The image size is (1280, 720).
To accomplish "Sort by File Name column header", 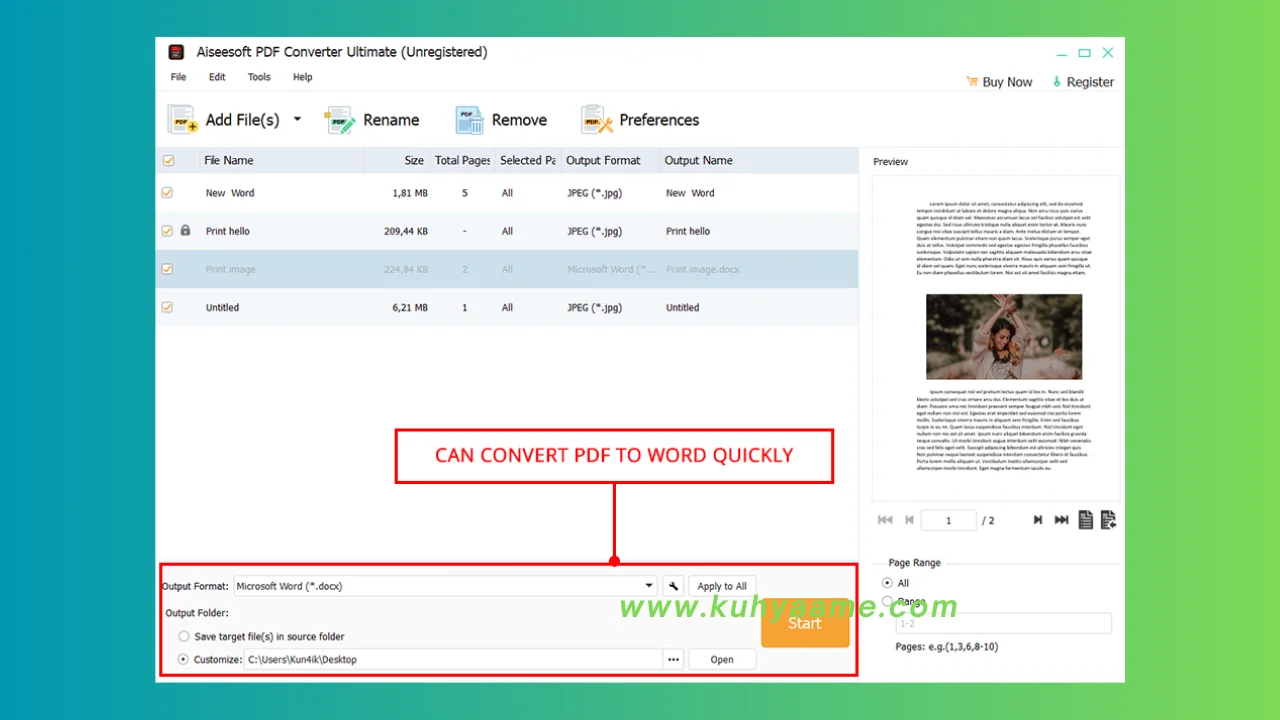I will click(228, 160).
